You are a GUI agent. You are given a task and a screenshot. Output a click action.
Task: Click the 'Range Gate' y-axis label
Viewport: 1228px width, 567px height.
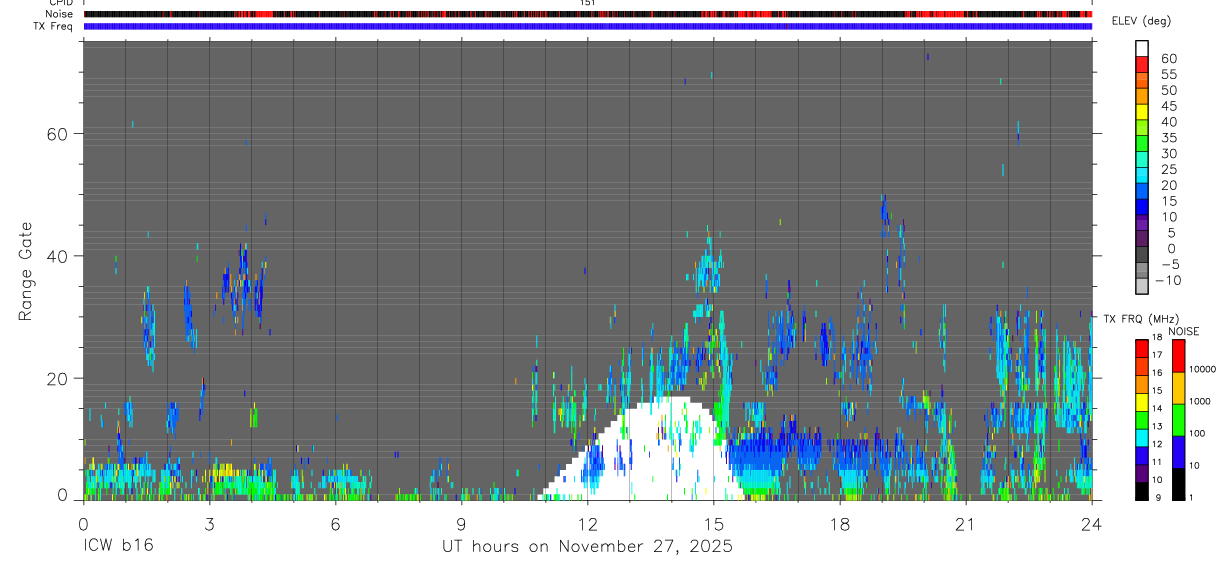[27, 271]
